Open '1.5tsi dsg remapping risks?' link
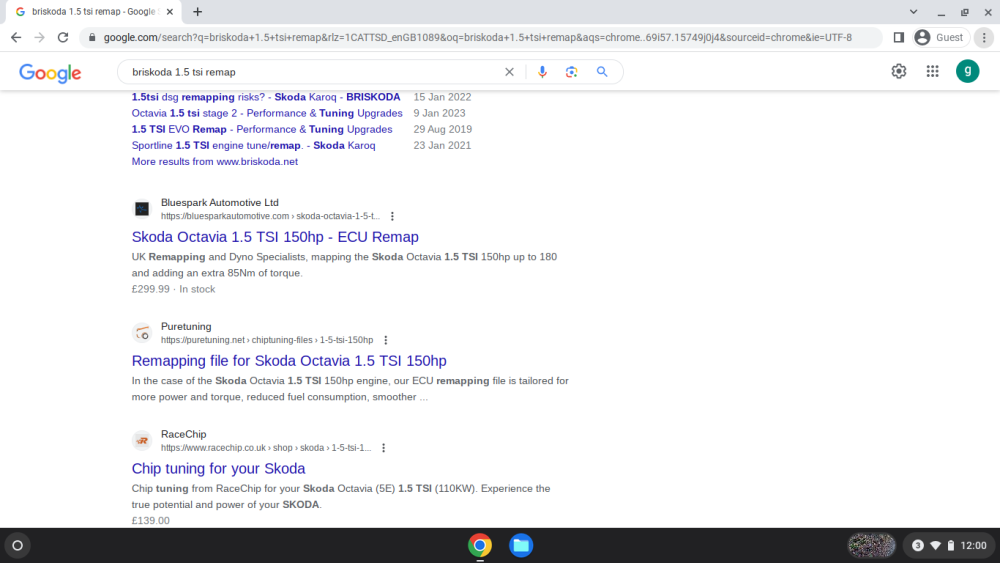The image size is (1000, 563). 266,97
